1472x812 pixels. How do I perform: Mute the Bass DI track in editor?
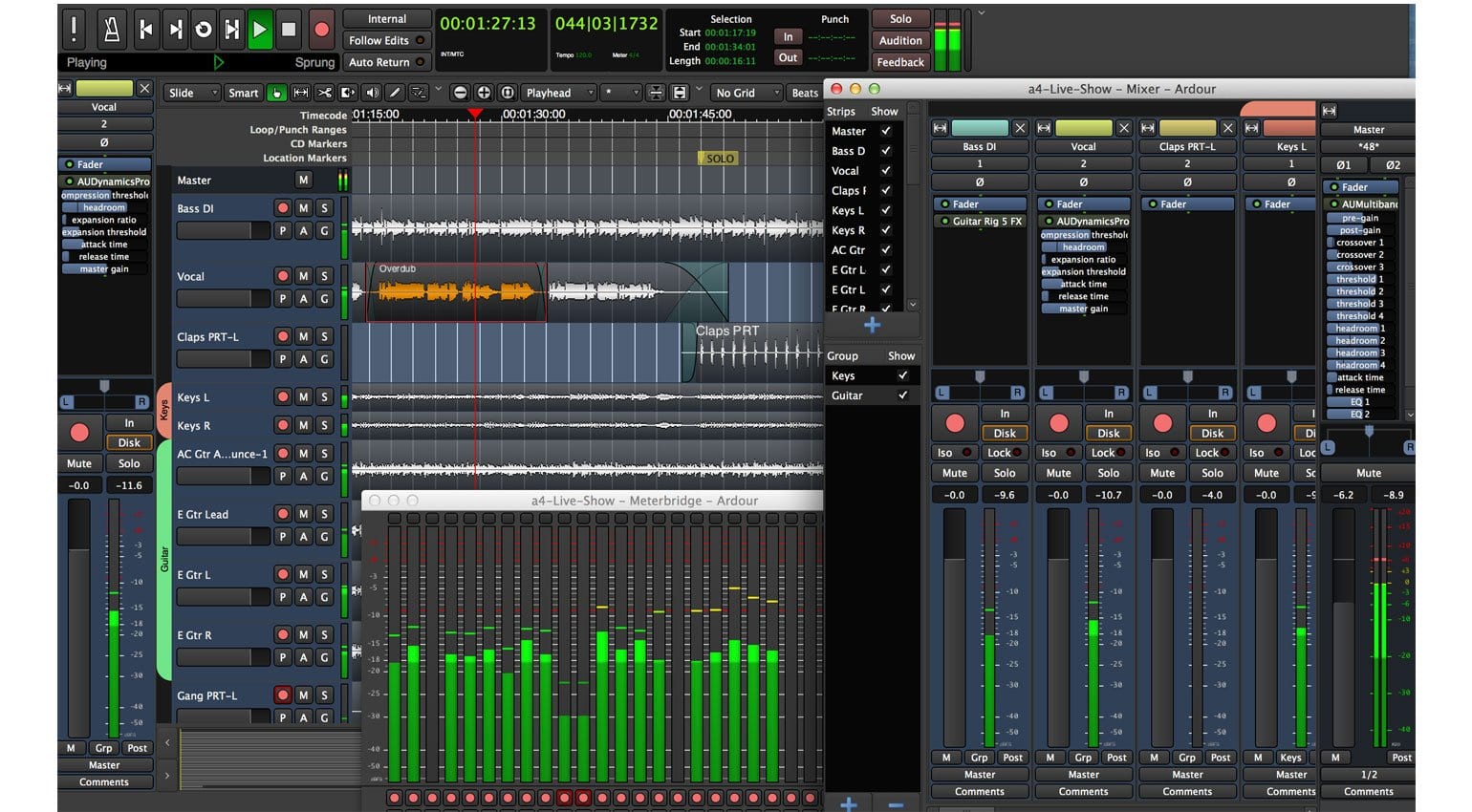[x=303, y=208]
